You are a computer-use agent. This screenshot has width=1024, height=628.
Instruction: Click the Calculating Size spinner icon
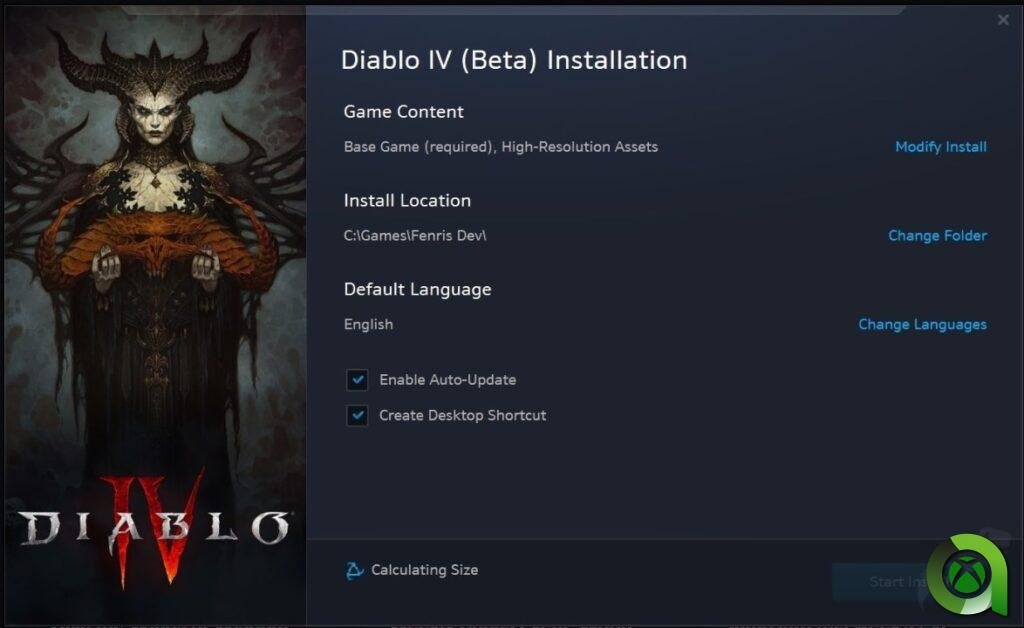coord(354,570)
